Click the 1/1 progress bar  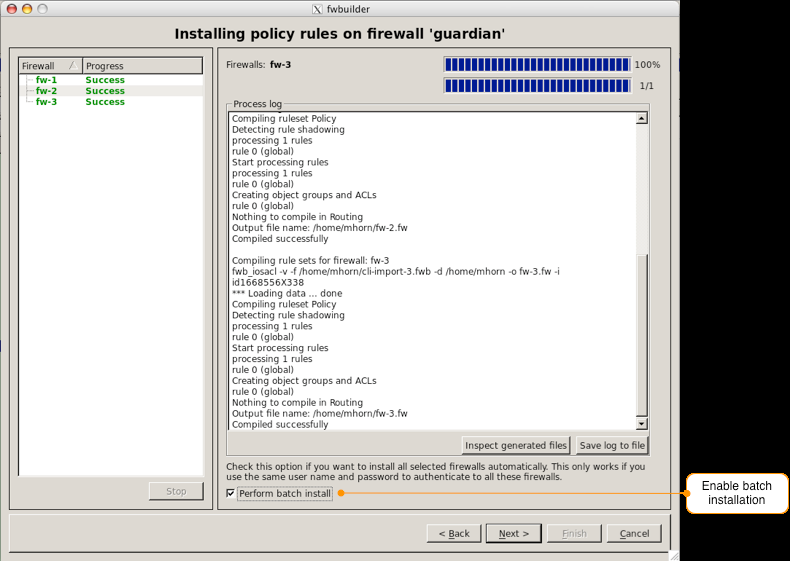(537, 86)
